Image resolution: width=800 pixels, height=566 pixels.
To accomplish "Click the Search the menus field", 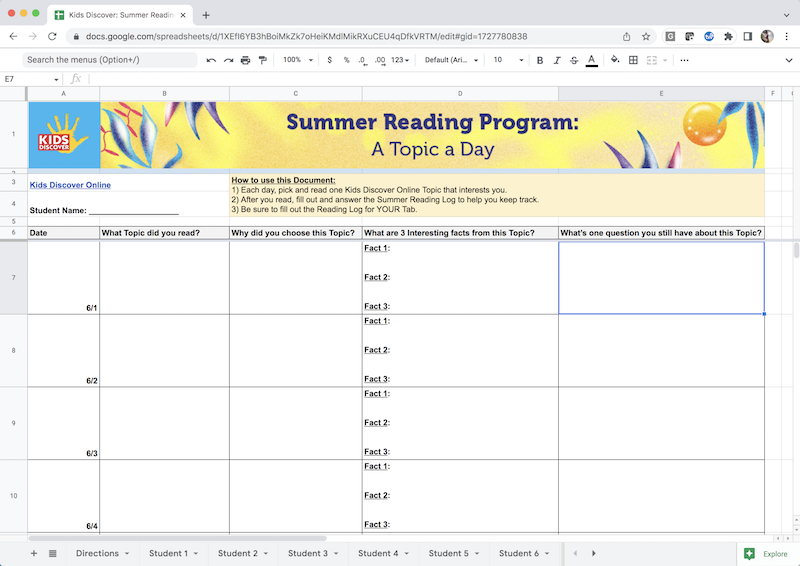I will click(109, 60).
